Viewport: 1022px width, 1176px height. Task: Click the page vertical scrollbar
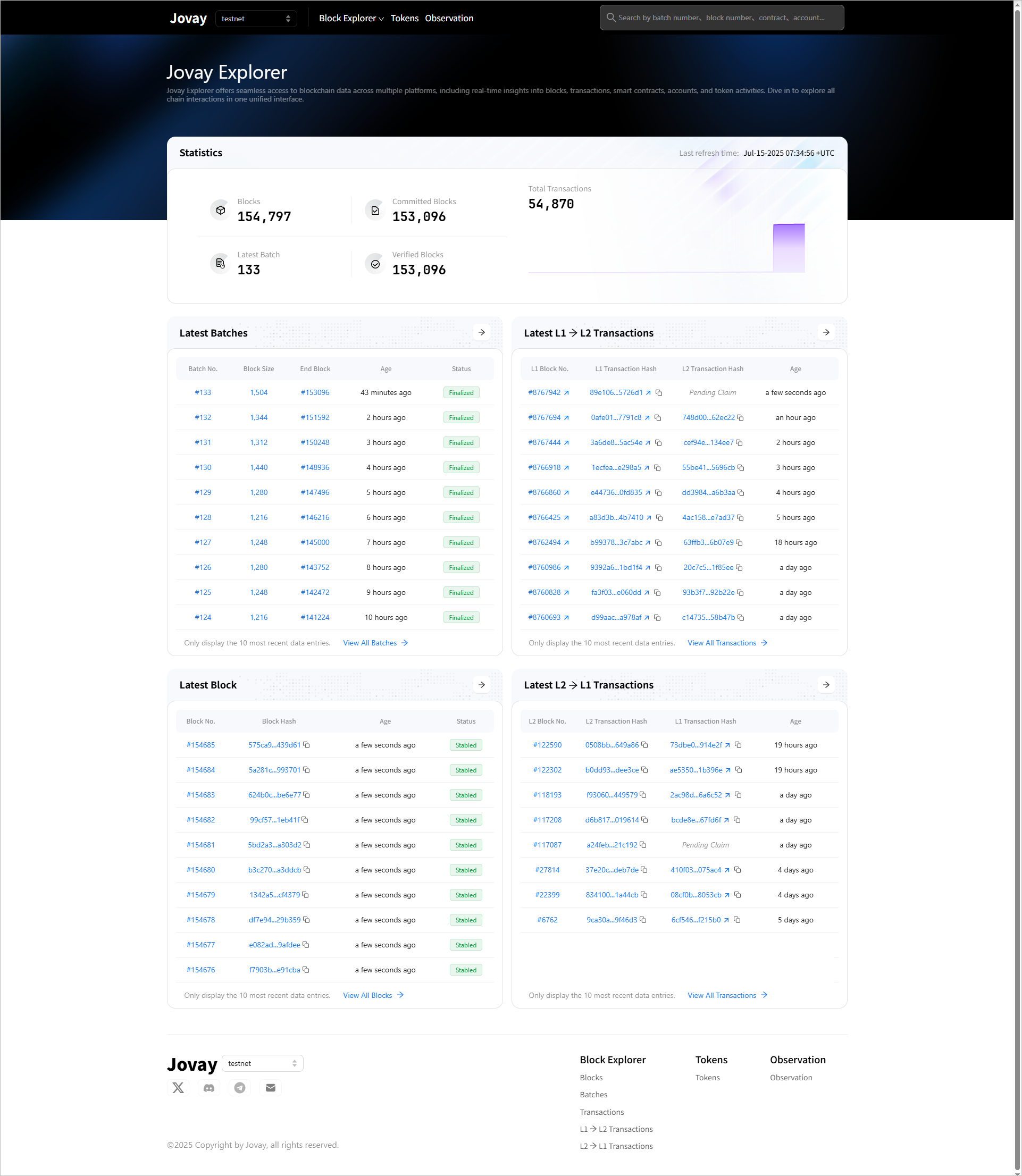click(1017, 587)
